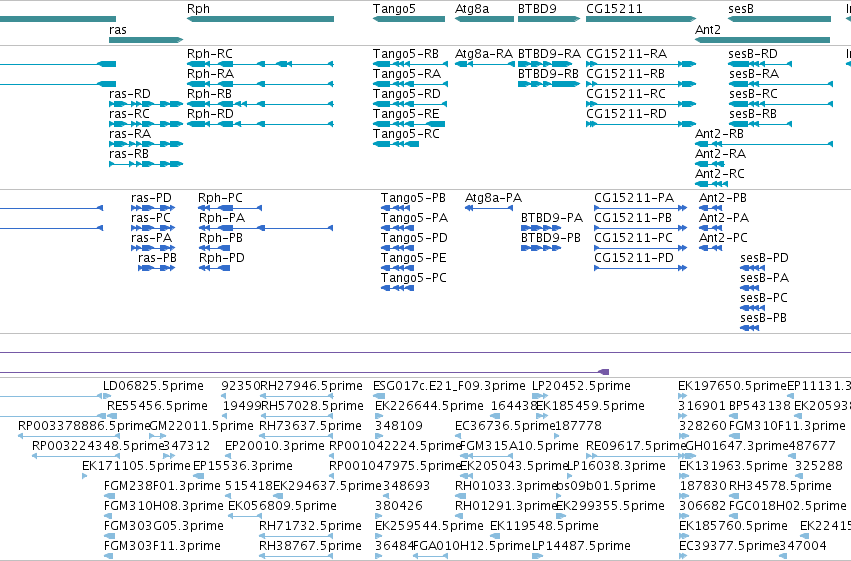Select transcript CG15211-RD
851x561 pixels.
[626, 114]
